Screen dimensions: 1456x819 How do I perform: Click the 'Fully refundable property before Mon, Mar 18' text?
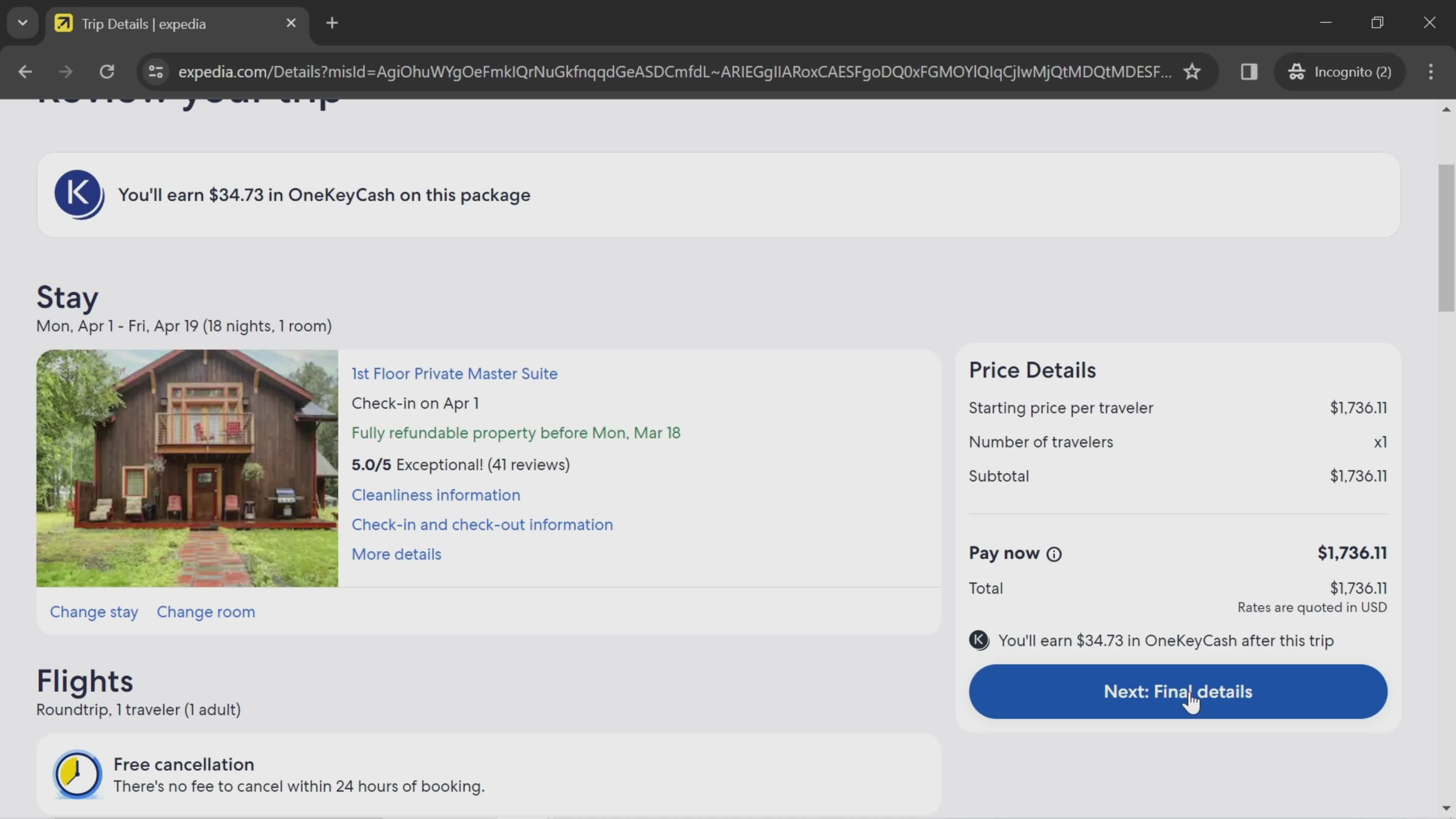point(516,433)
